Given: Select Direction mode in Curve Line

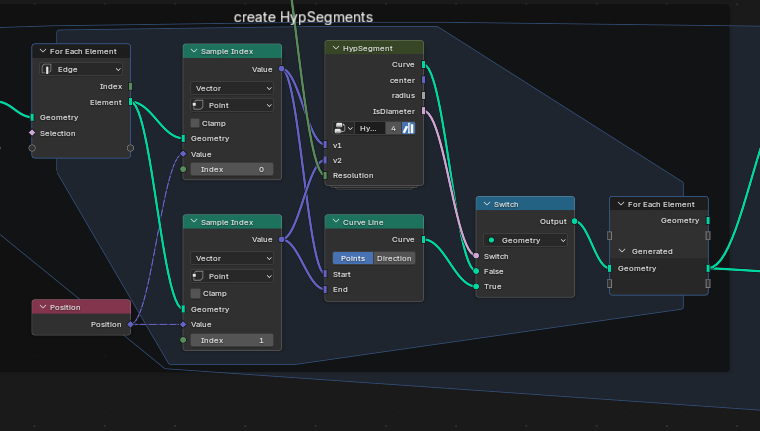Looking at the screenshot, I should point(394,258).
